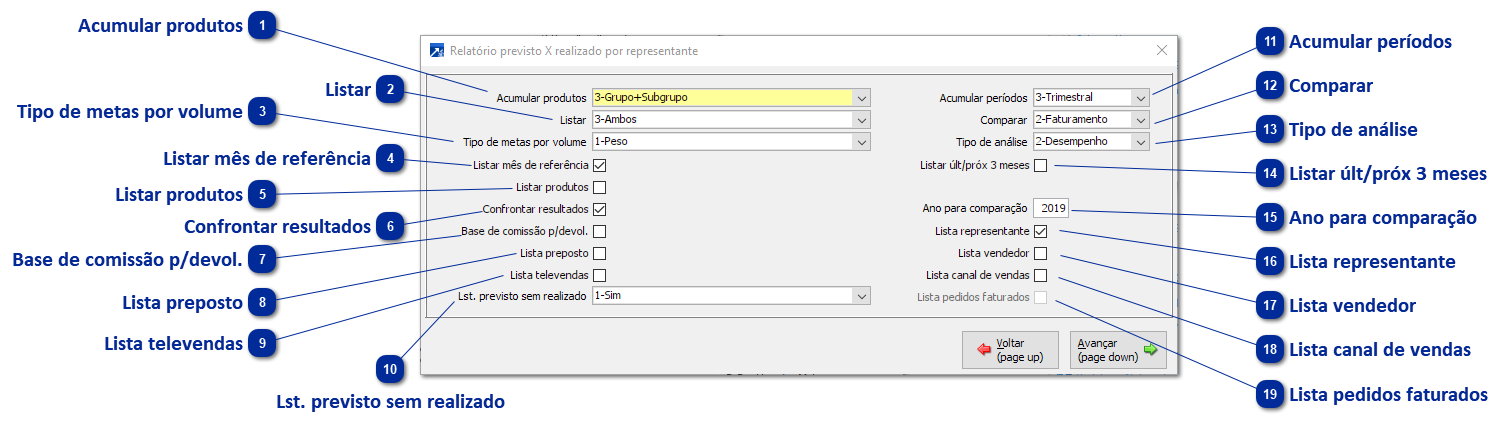
Task: Enable the Listar produtos checkbox
Action: point(599,187)
